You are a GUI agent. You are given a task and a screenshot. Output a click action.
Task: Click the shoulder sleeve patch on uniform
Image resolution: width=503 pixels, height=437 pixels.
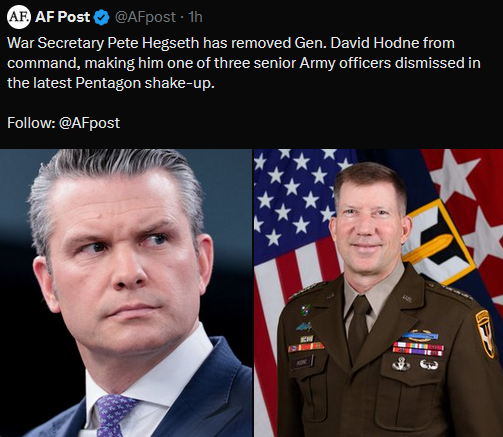485,333
